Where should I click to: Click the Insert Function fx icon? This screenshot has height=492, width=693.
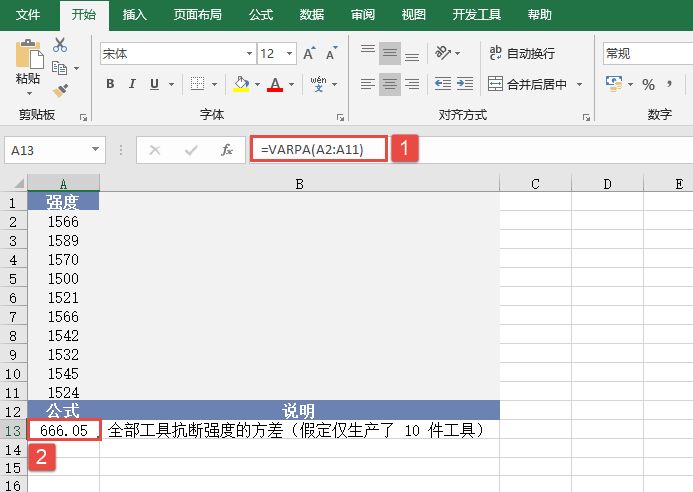tap(227, 150)
